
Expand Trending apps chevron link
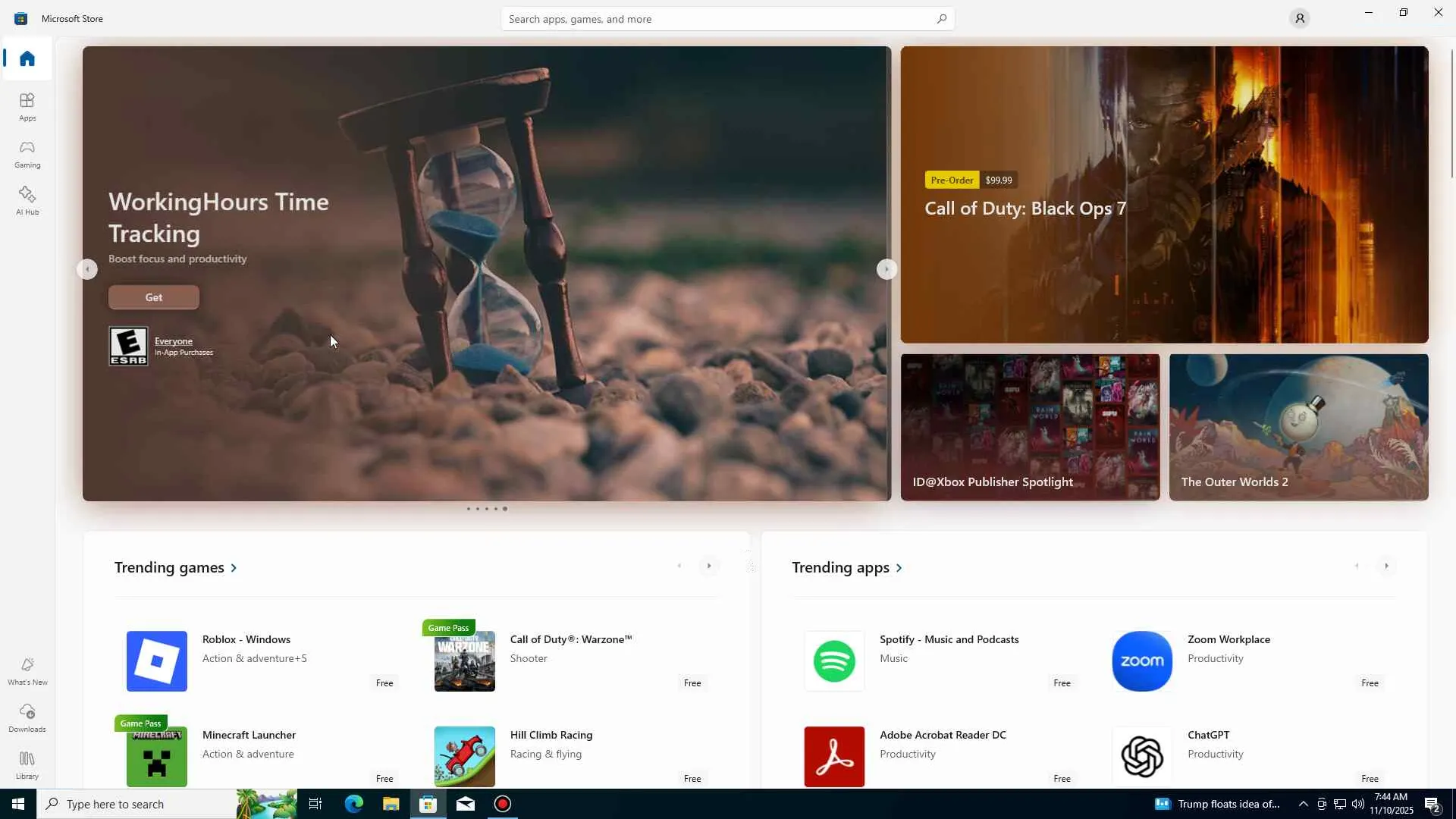[x=899, y=568]
